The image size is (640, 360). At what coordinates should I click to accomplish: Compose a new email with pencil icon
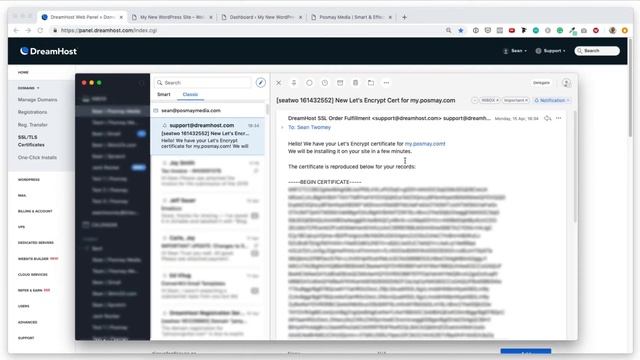[x=260, y=83]
